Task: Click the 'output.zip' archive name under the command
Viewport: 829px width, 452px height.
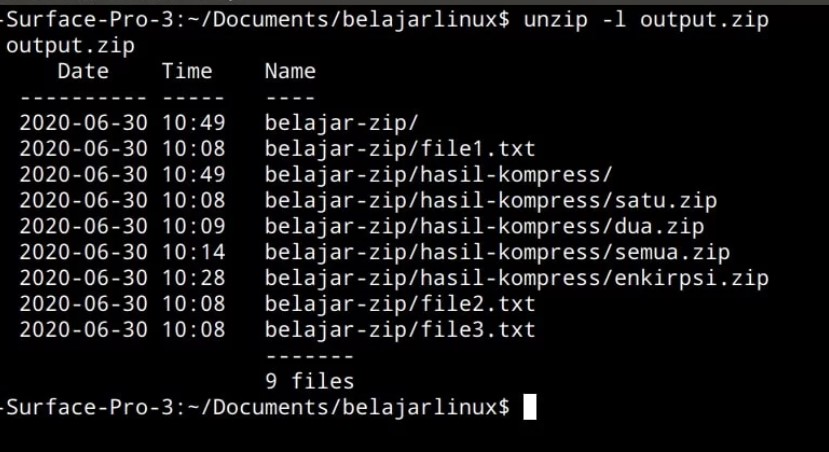Action: [70, 45]
